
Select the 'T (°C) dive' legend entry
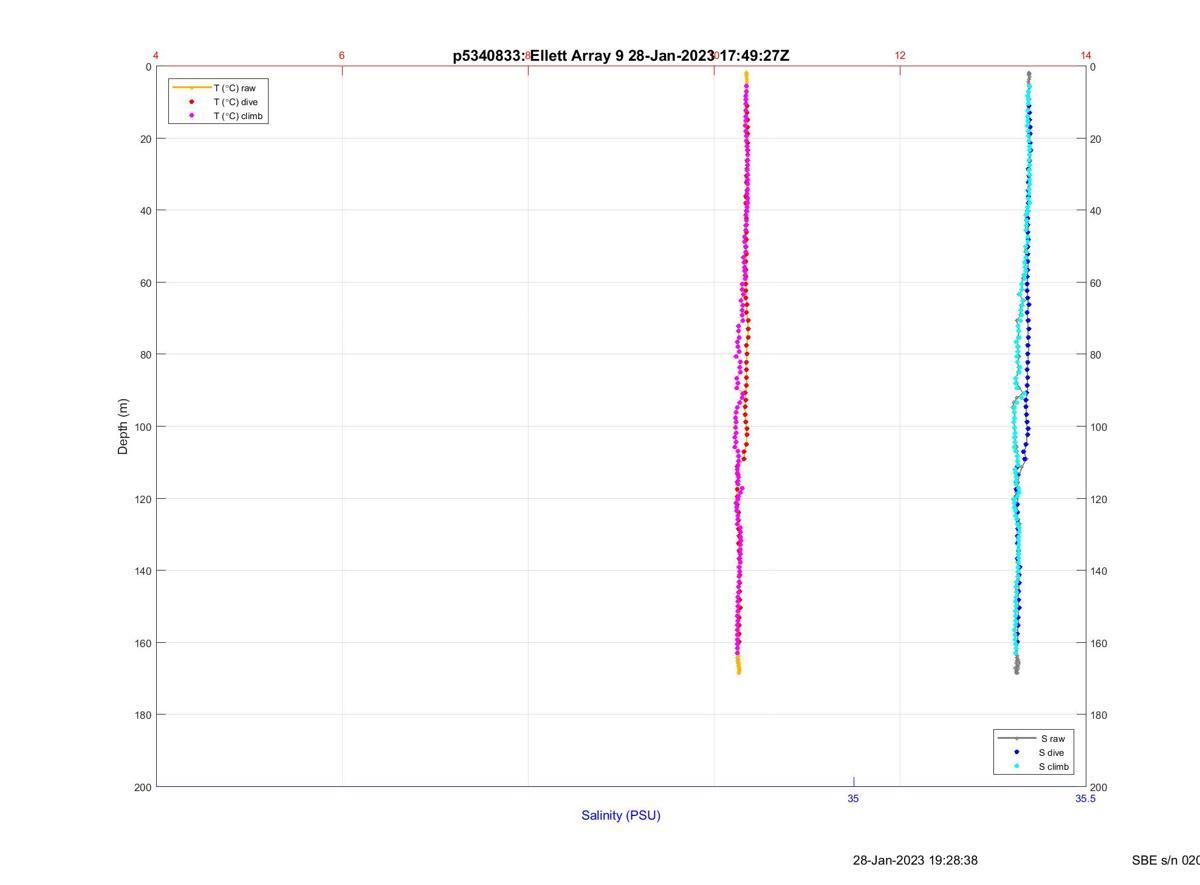click(x=235, y=102)
